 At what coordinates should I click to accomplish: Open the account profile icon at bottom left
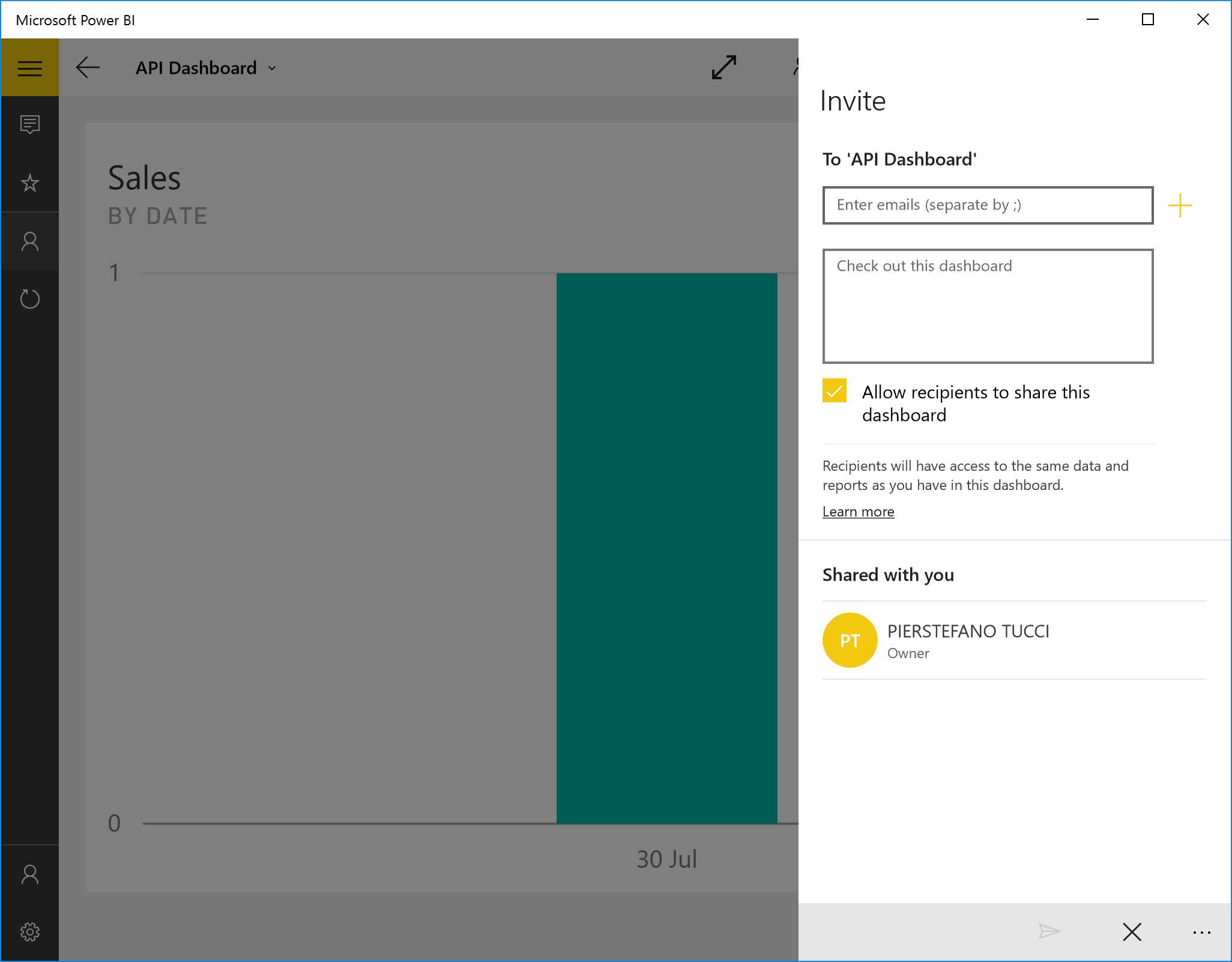29,874
